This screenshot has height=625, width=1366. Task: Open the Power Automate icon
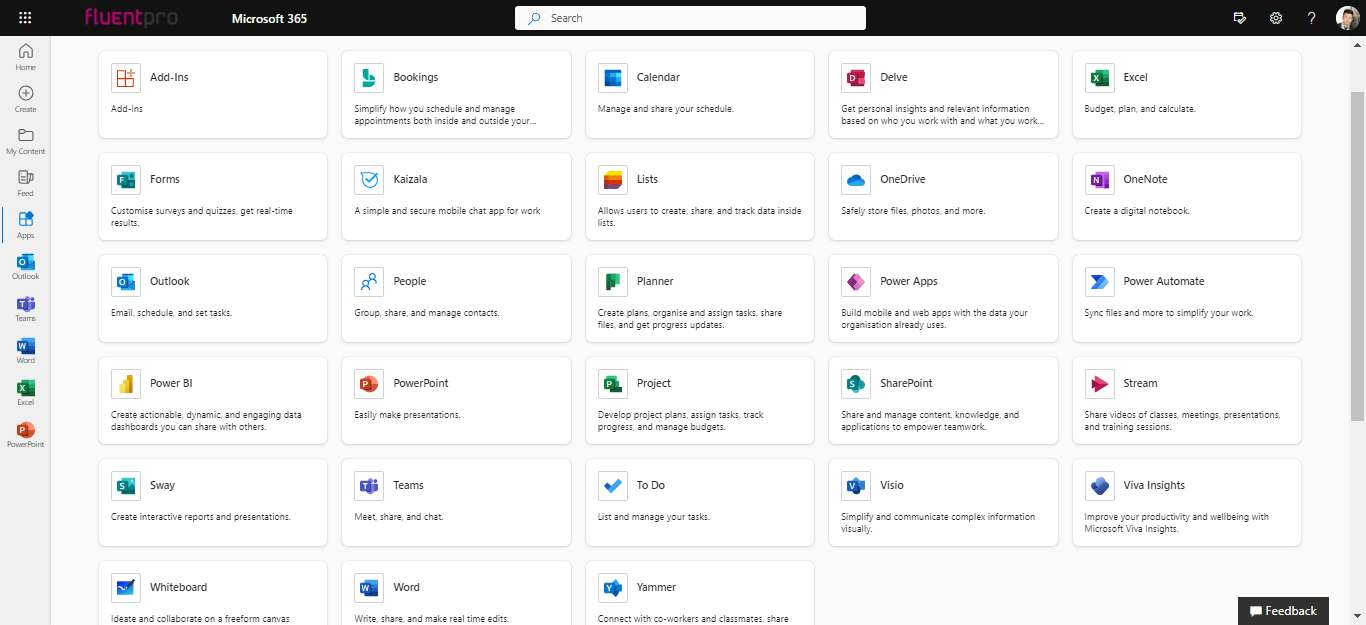pos(1099,282)
